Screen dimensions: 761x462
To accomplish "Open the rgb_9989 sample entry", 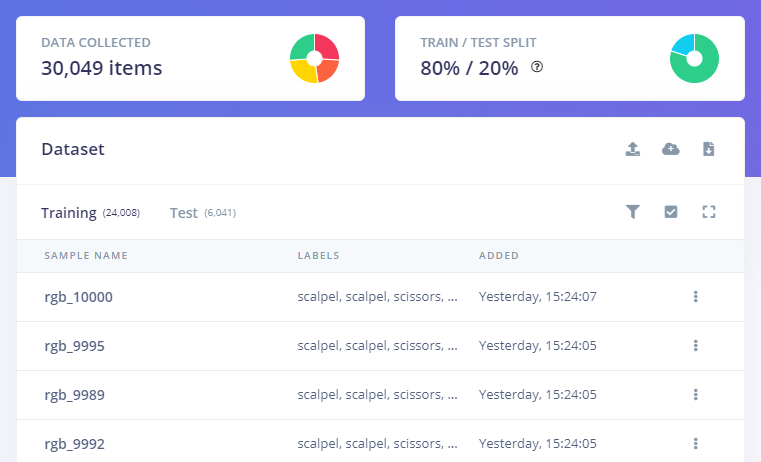I will (74, 395).
